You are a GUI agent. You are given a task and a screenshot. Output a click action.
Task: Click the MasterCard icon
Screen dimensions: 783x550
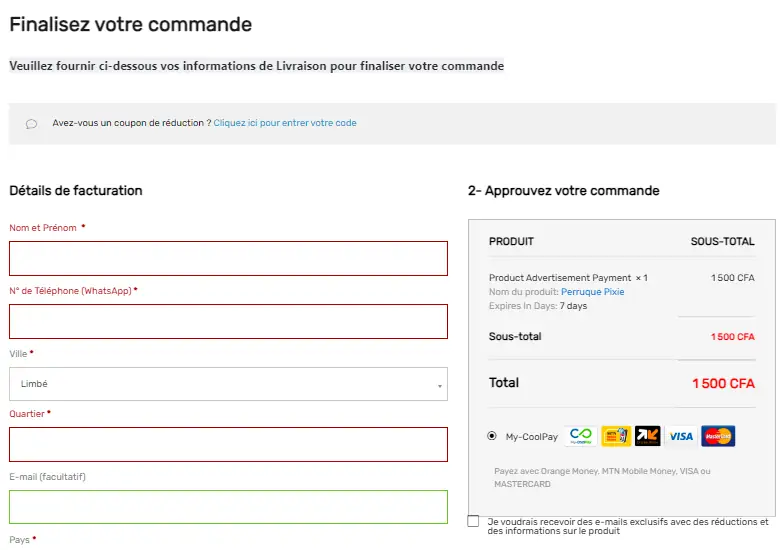point(717,436)
